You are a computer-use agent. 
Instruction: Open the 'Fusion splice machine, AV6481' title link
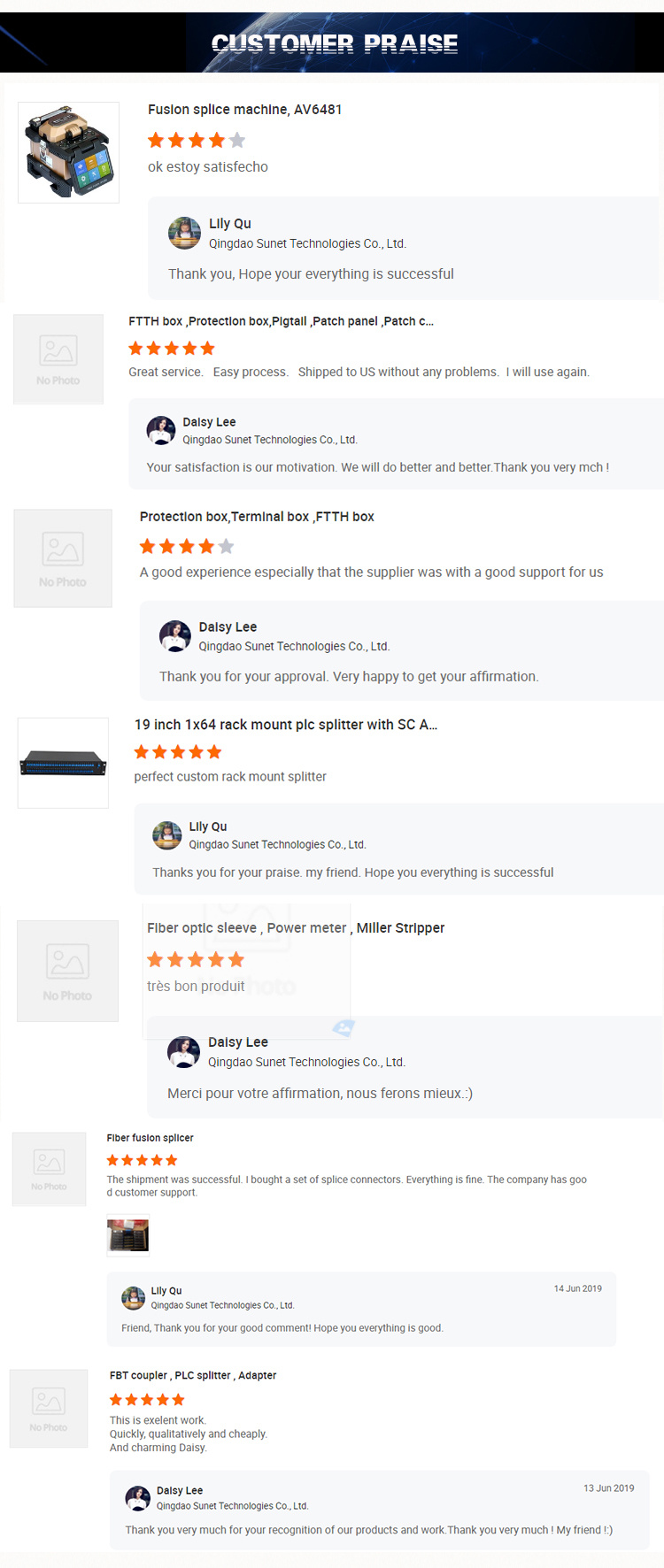coord(244,110)
